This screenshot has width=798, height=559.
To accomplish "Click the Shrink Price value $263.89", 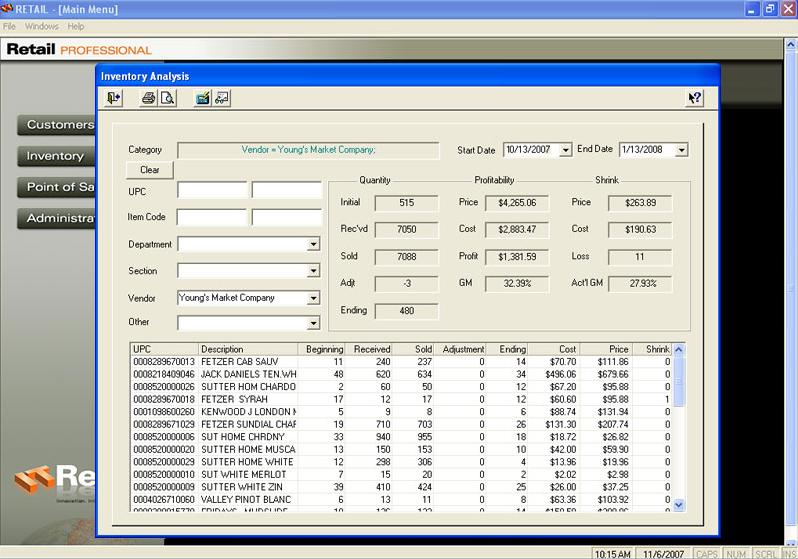I will [640, 203].
